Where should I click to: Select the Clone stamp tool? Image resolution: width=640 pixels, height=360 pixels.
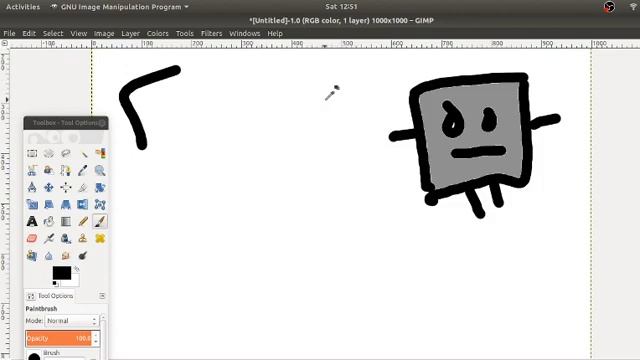pyautogui.click(x=83, y=238)
